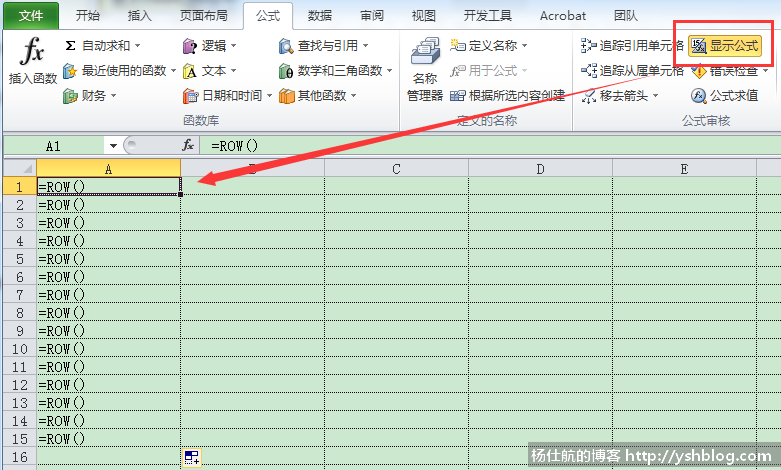Open the AutoSum (自动求和) sigma icon

click(x=70, y=46)
